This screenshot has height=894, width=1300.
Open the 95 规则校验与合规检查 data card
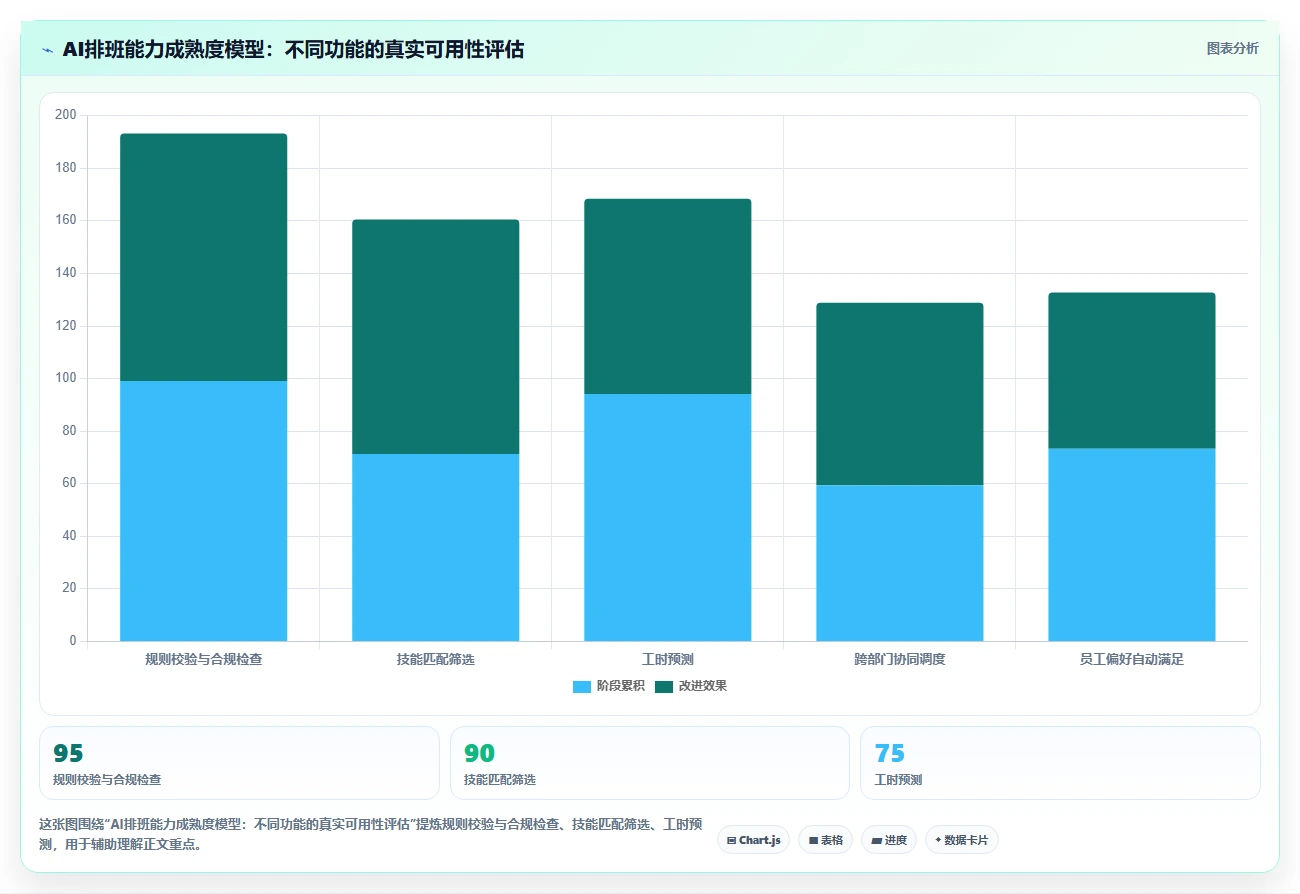[239, 763]
